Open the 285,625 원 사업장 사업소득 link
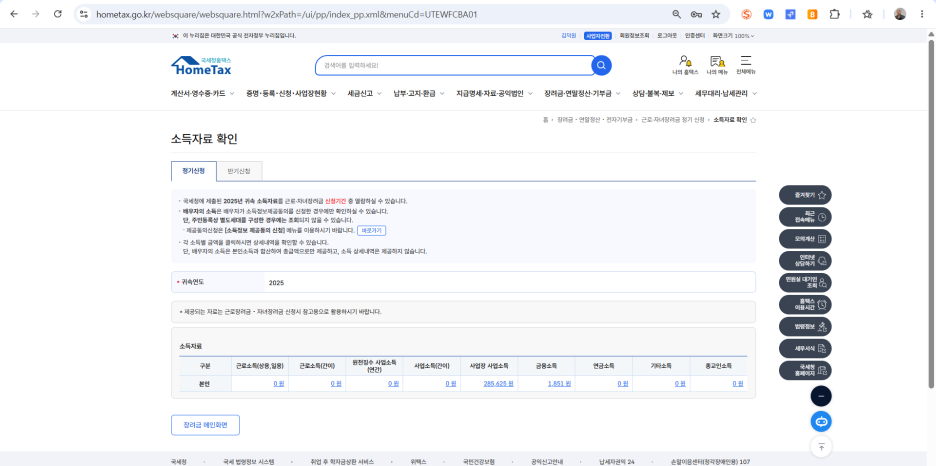The height and width of the screenshot is (466, 936). click(498, 384)
